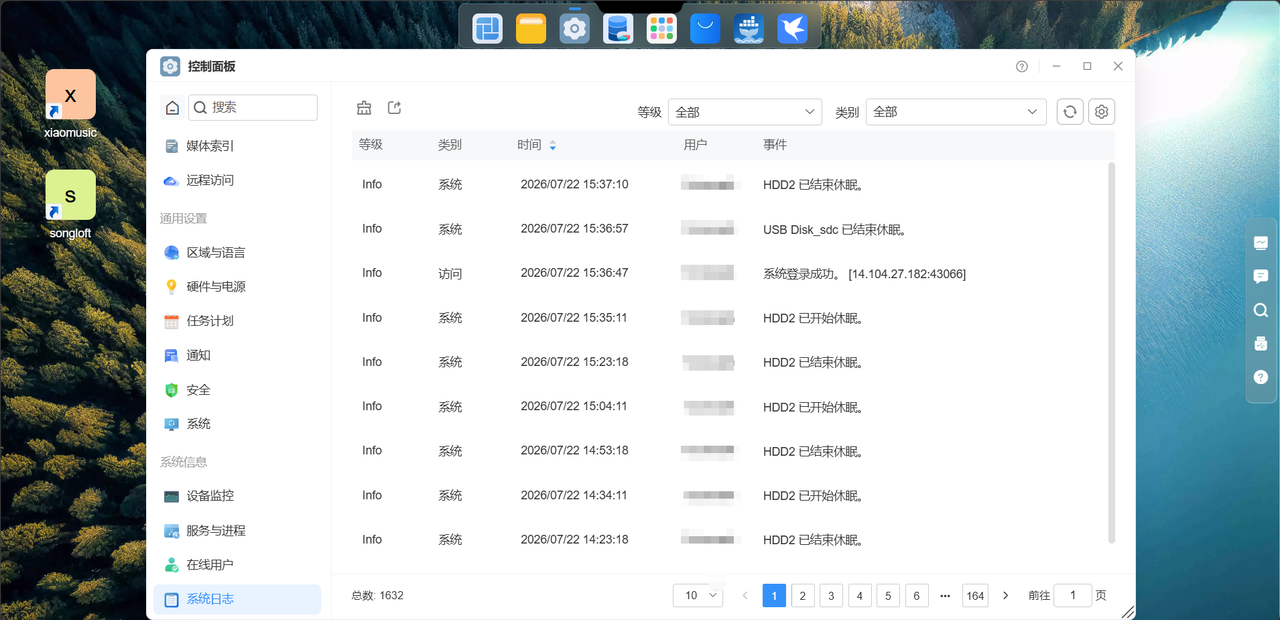Click the export logs icon
This screenshot has width=1280, height=620.
pos(394,108)
